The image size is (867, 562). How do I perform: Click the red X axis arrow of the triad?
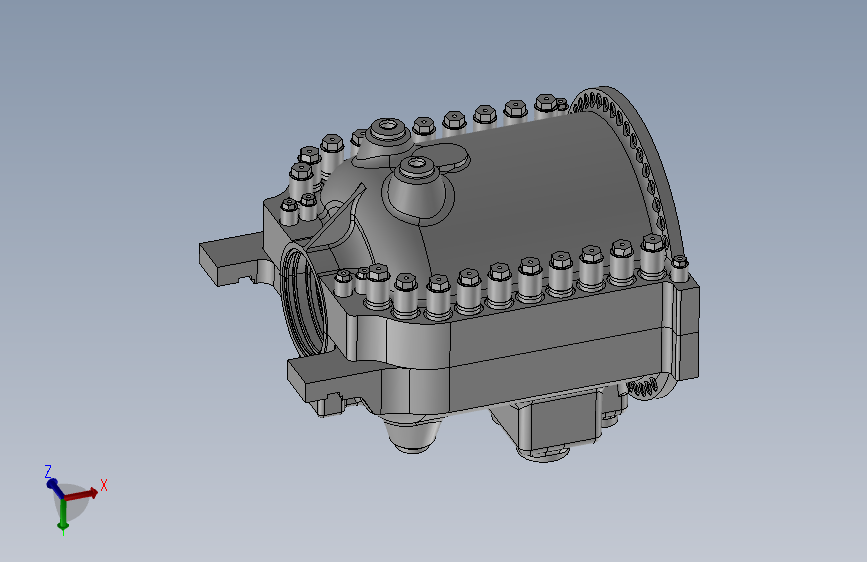pos(81,494)
